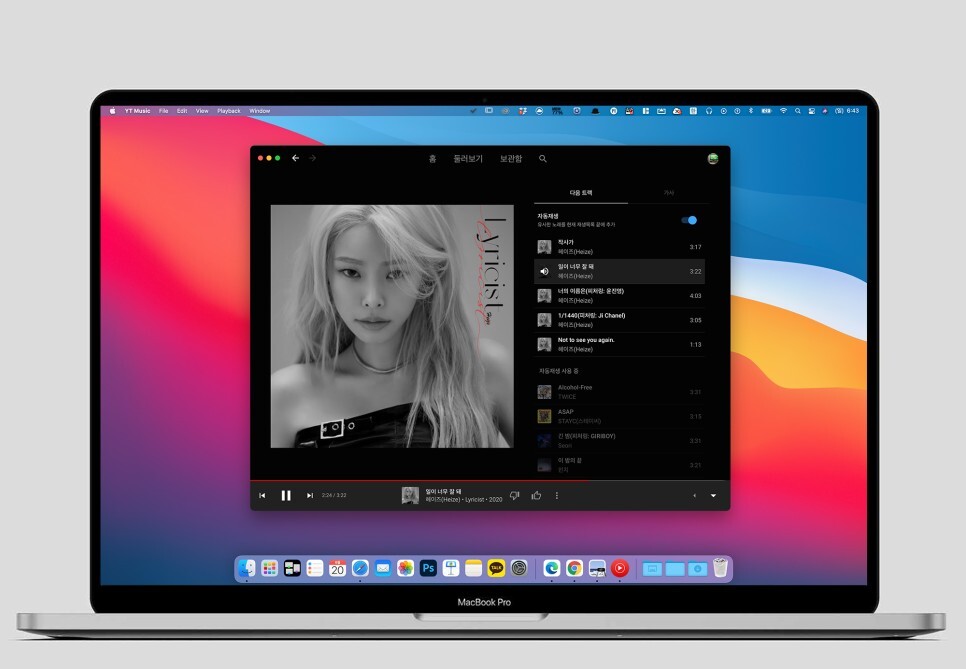Viewport: 966px width, 669px height.
Task: Open the YT Music menu in menu bar
Action: coord(137,111)
